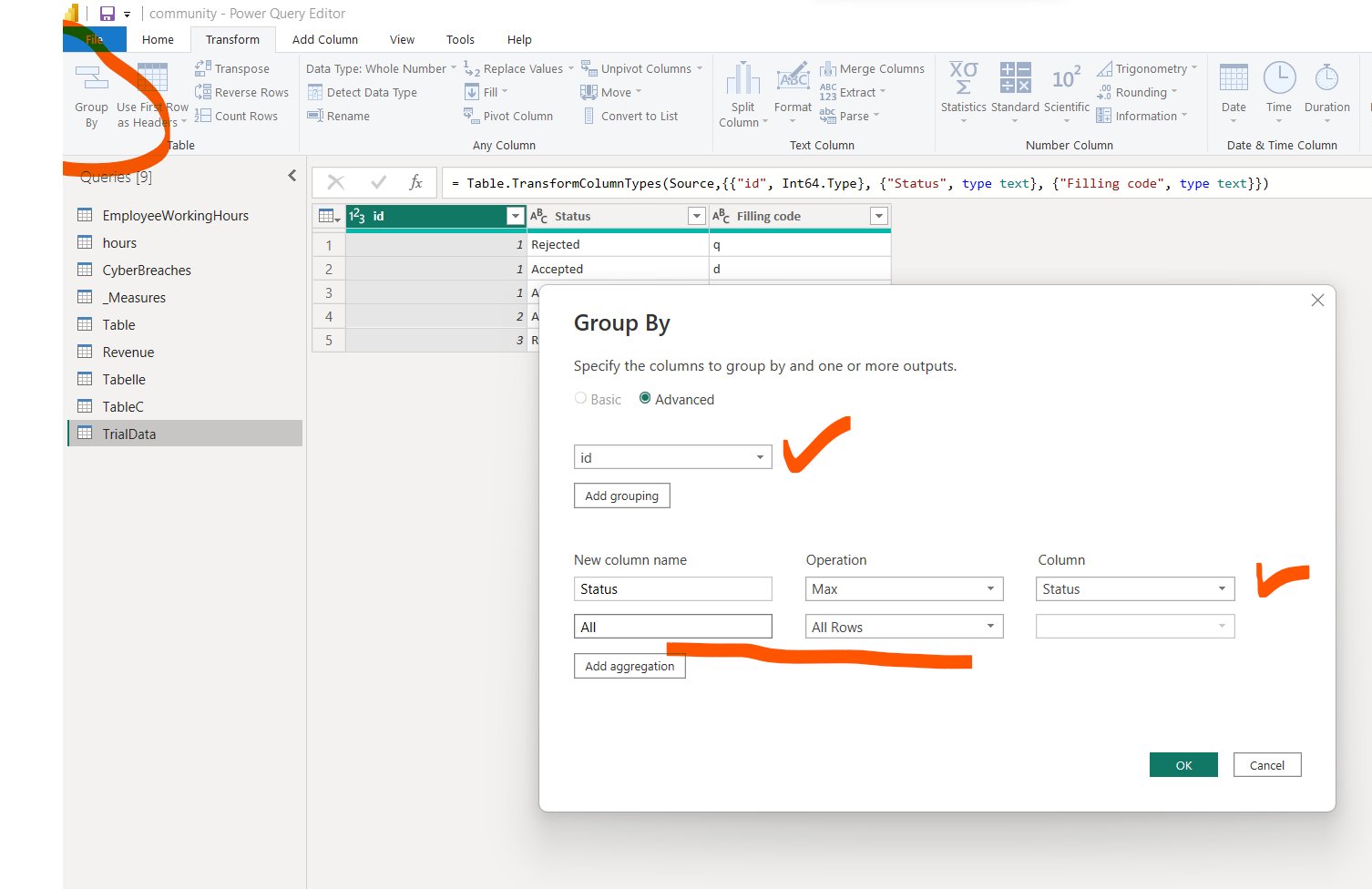
Task: Click Detect Data Type icon
Action: pos(315,92)
